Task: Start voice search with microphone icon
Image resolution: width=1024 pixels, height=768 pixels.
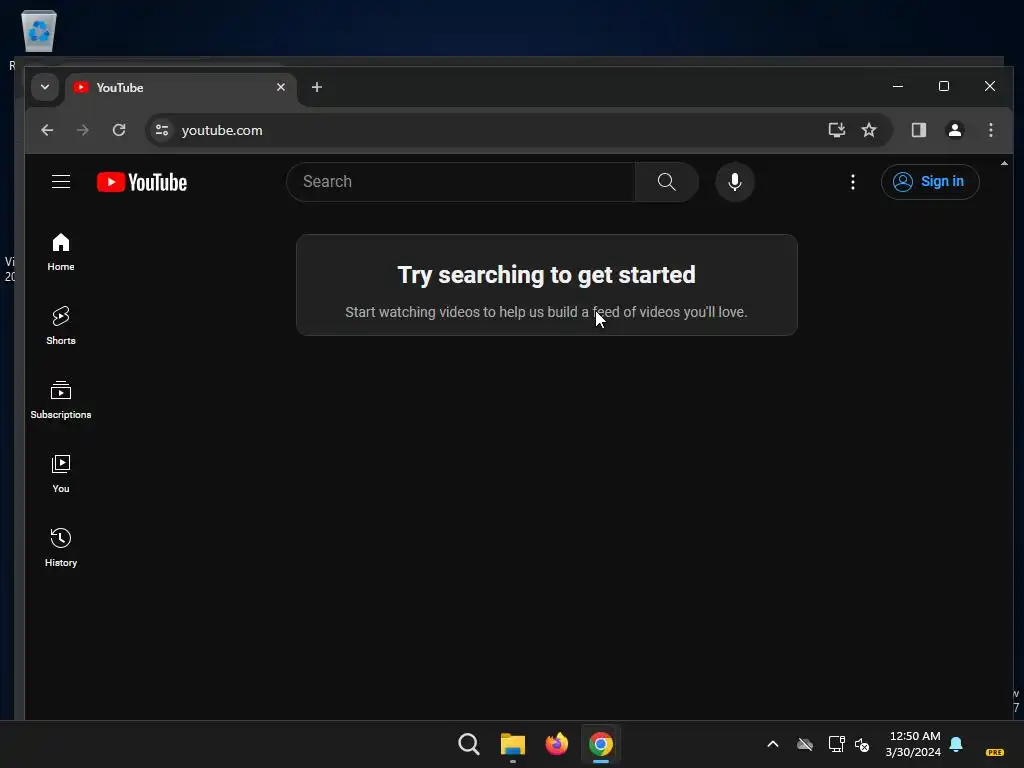Action: [735, 182]
